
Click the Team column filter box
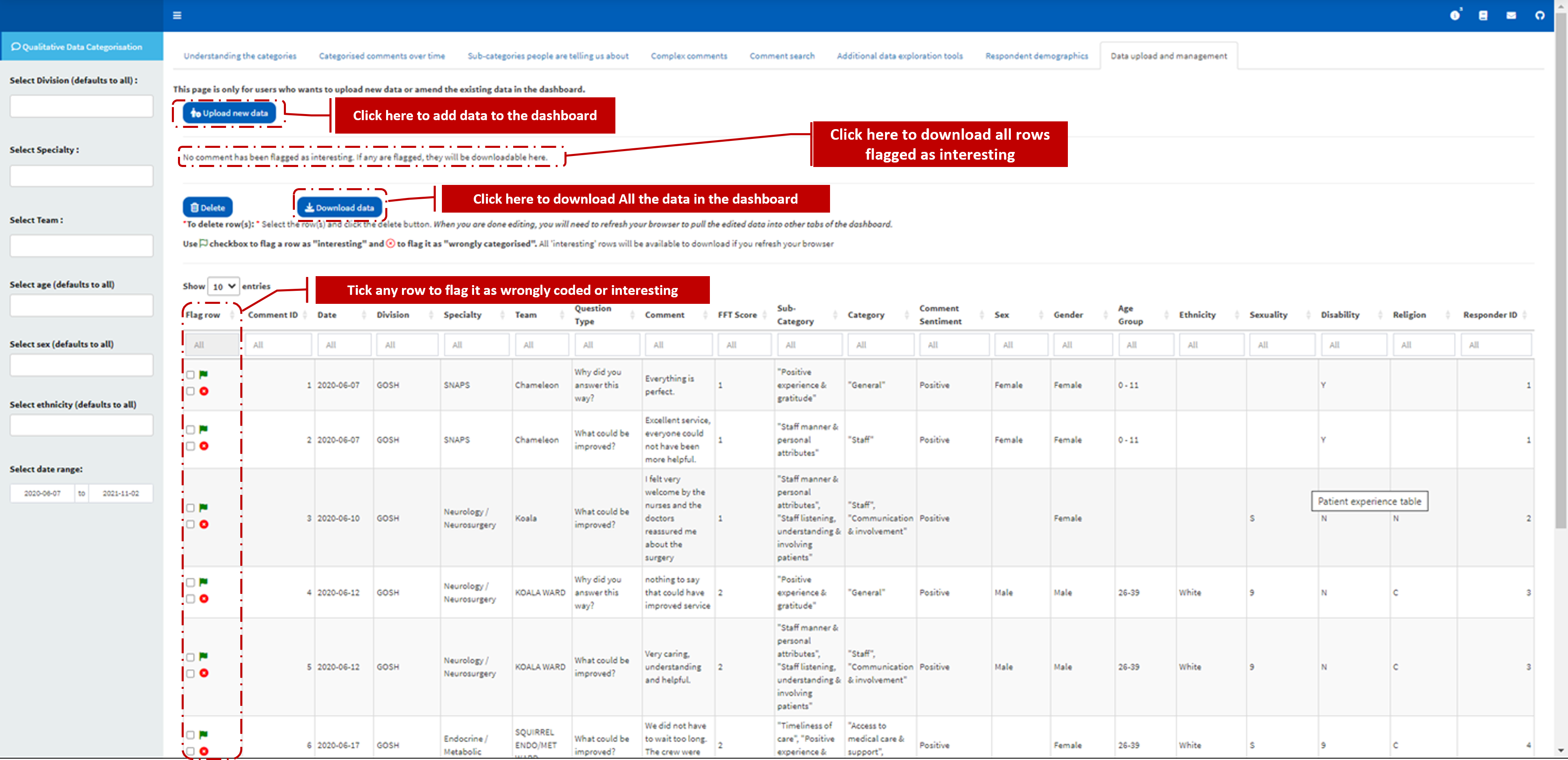click(x=542, y=346)
